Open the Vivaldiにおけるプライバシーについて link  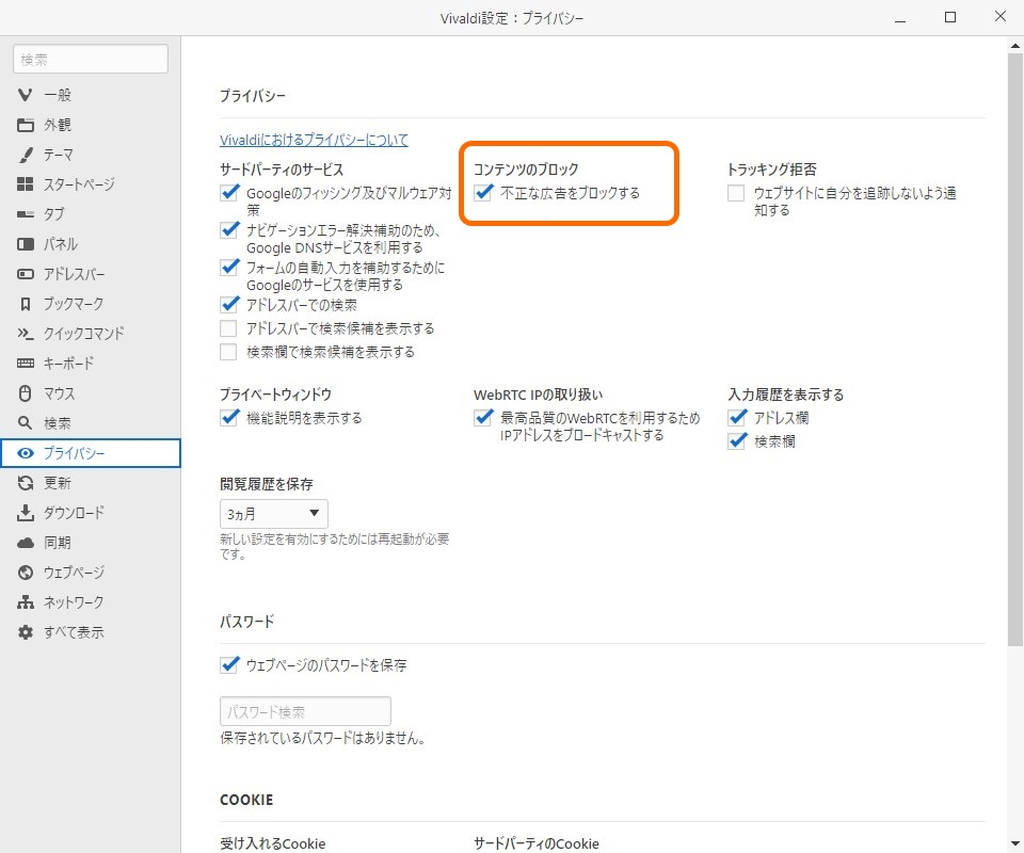coord(313,141)
